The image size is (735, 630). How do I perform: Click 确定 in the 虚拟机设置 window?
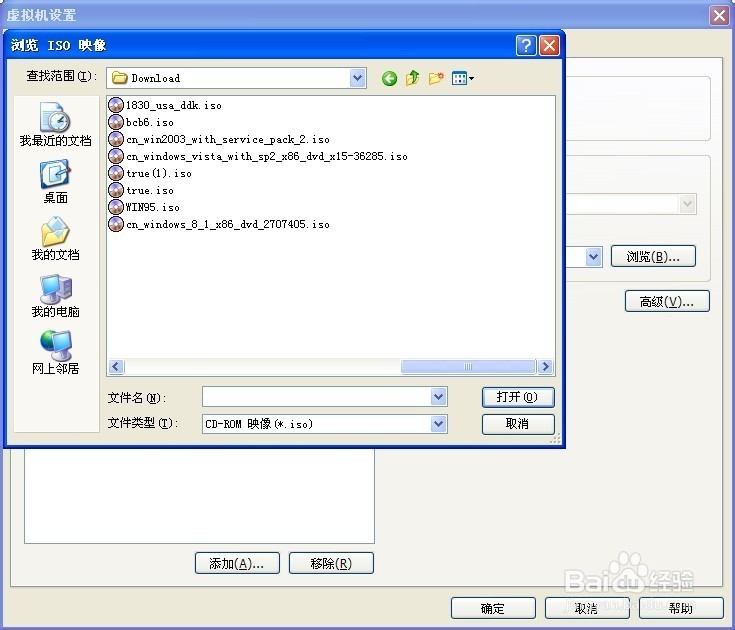coord(493,608)
